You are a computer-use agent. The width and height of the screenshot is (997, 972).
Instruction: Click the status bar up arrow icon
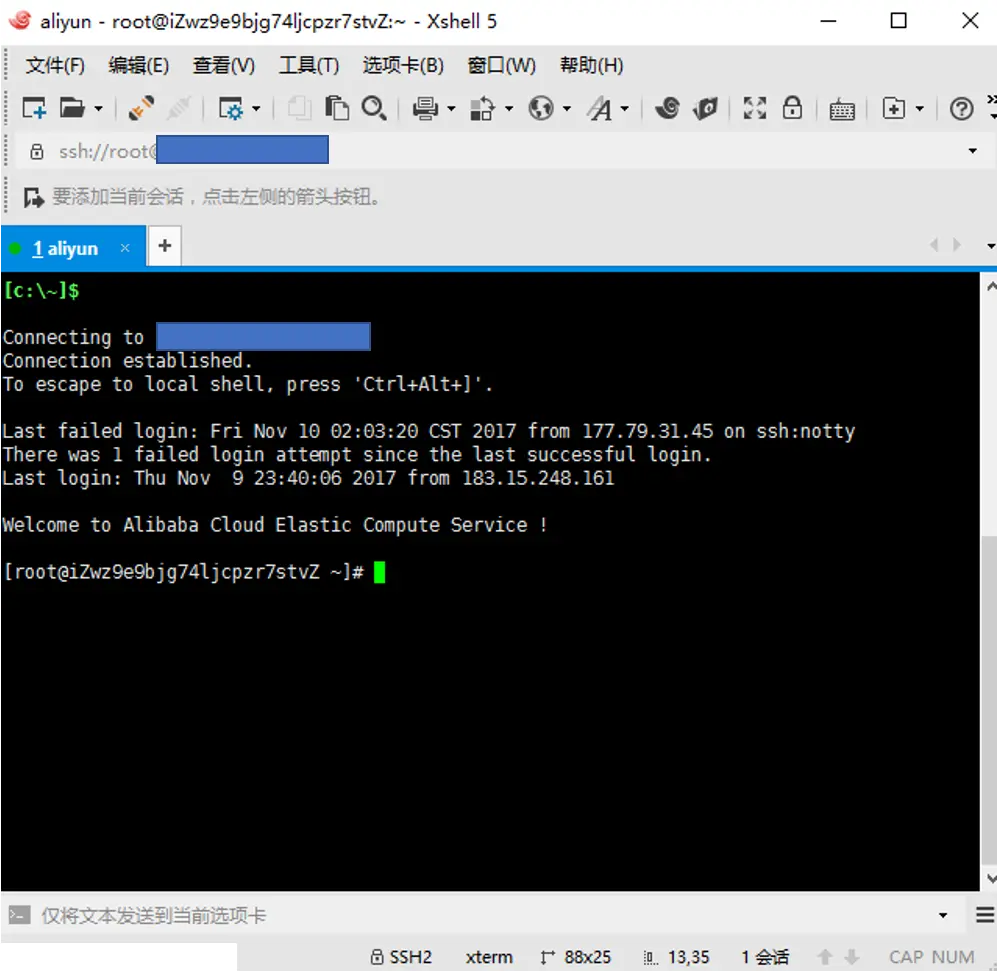tap(825, 957)
